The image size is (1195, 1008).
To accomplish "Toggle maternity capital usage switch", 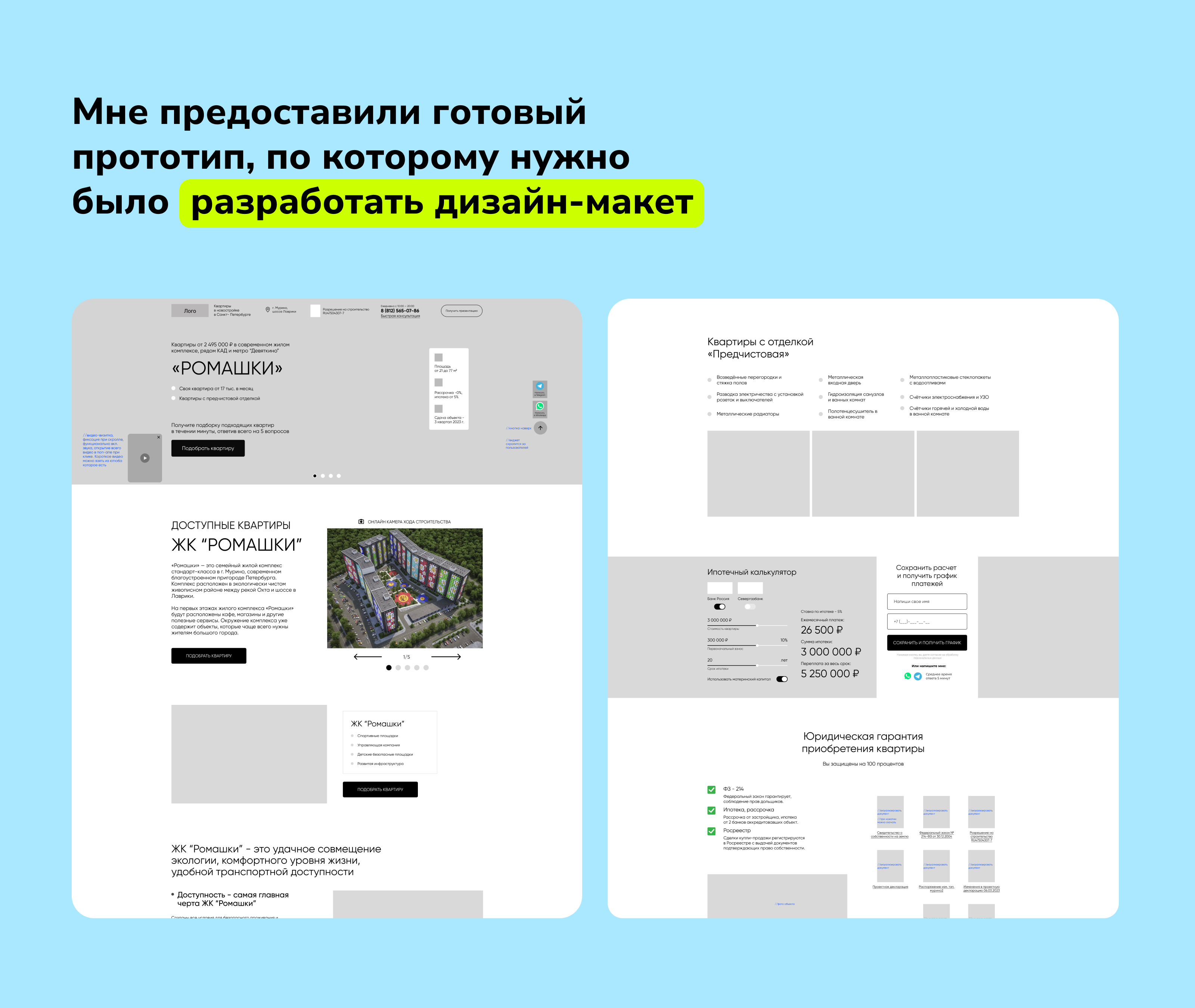I will 781,679.
